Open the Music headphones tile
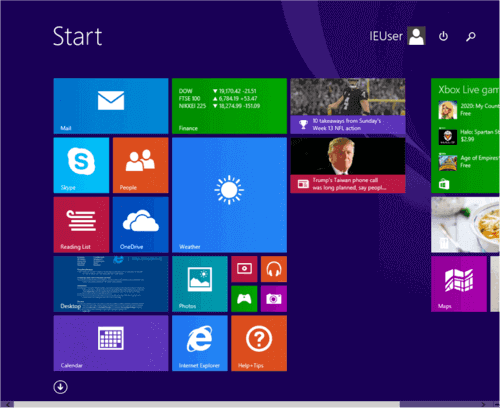 pos(274,269)
